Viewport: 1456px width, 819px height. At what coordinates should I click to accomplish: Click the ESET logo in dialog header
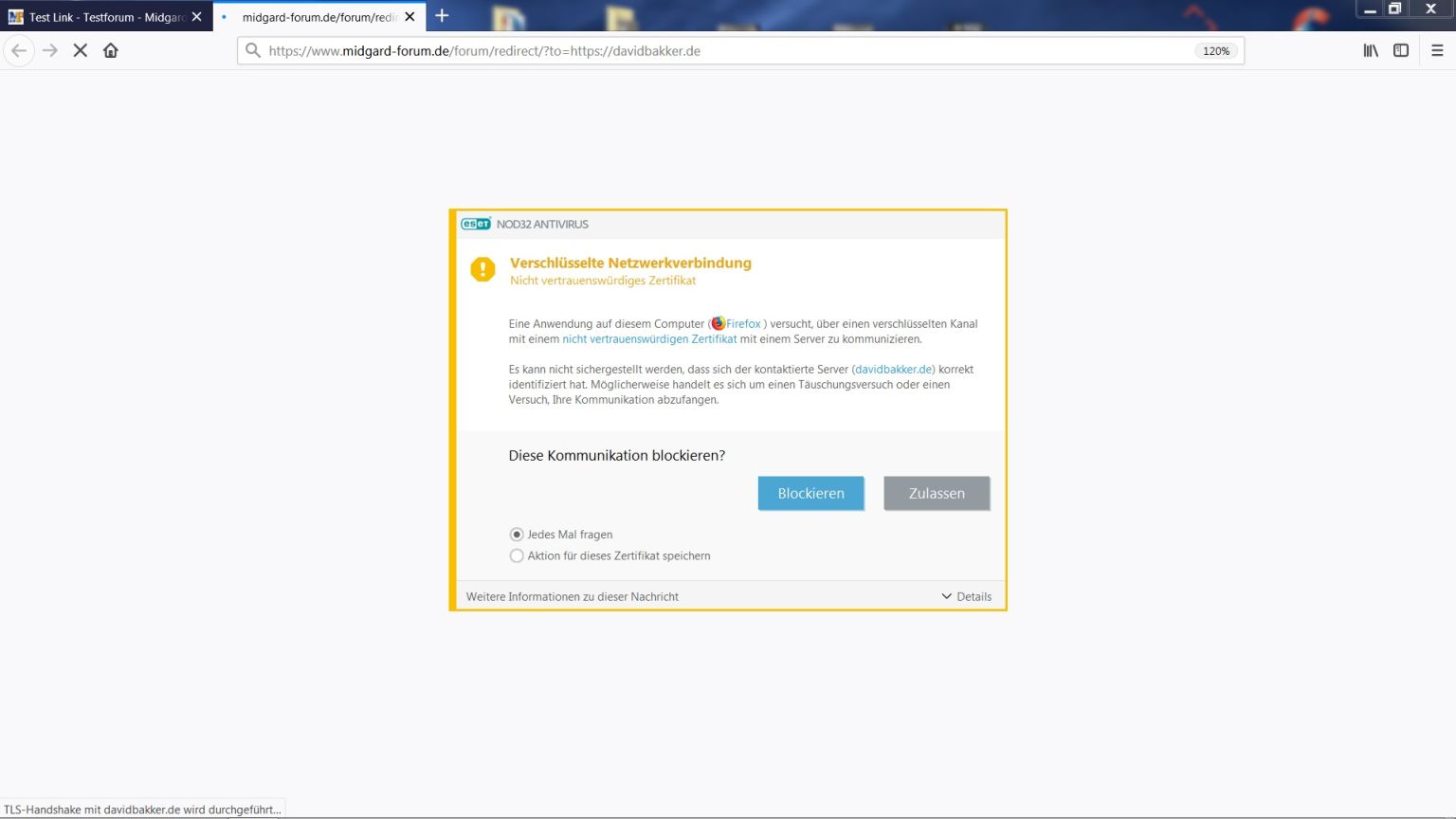476,224
